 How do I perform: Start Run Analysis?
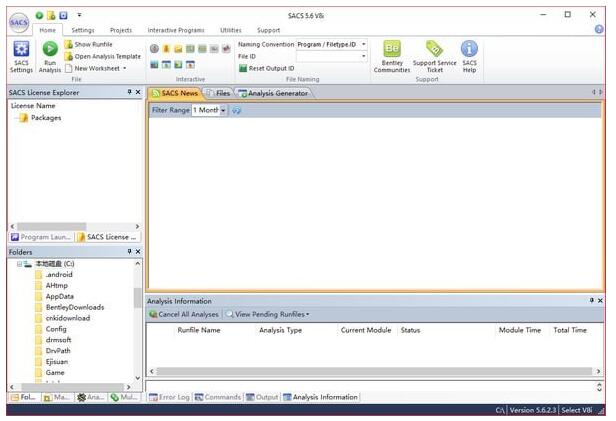(x=50, y=57)
